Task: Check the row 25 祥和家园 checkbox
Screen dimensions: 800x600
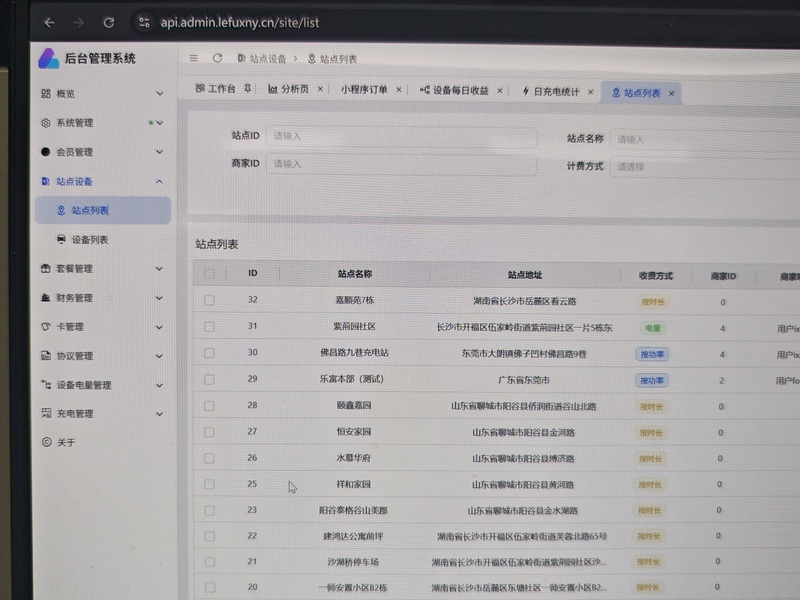Action: click(209, 484)
